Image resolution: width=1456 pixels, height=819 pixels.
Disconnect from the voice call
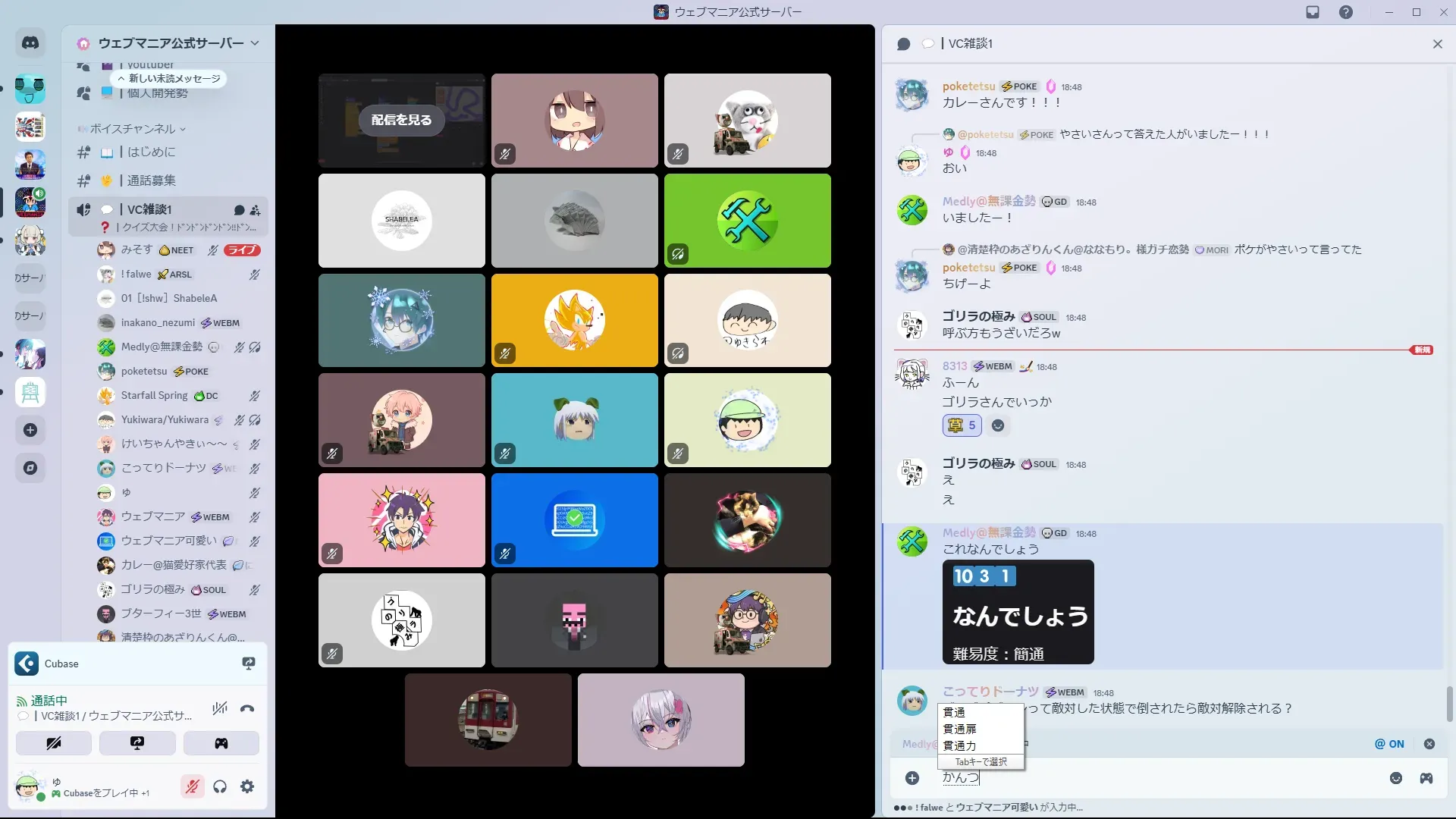point(247,709)
